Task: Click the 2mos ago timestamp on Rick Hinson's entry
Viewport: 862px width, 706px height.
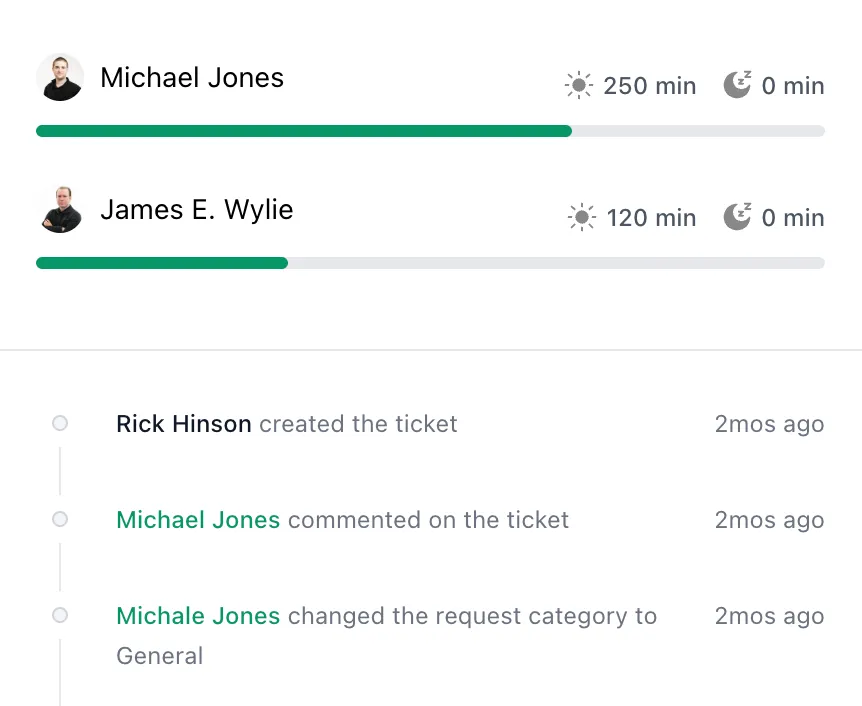Action: pyautogui.click(x=769, y=423)
